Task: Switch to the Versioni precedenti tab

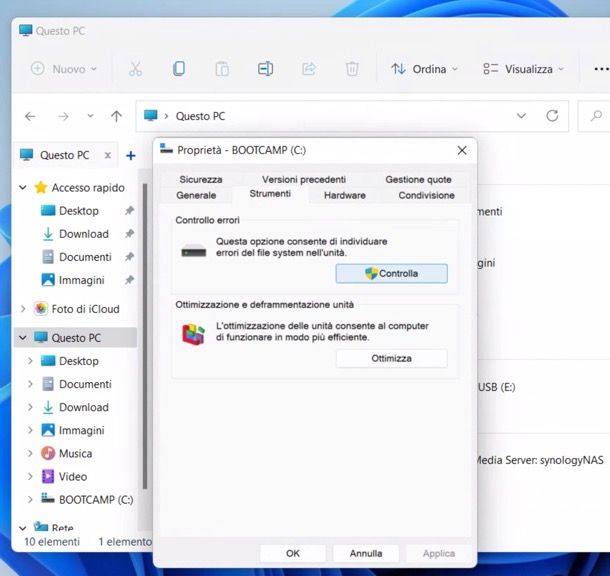Action: [x=304, y=179]
